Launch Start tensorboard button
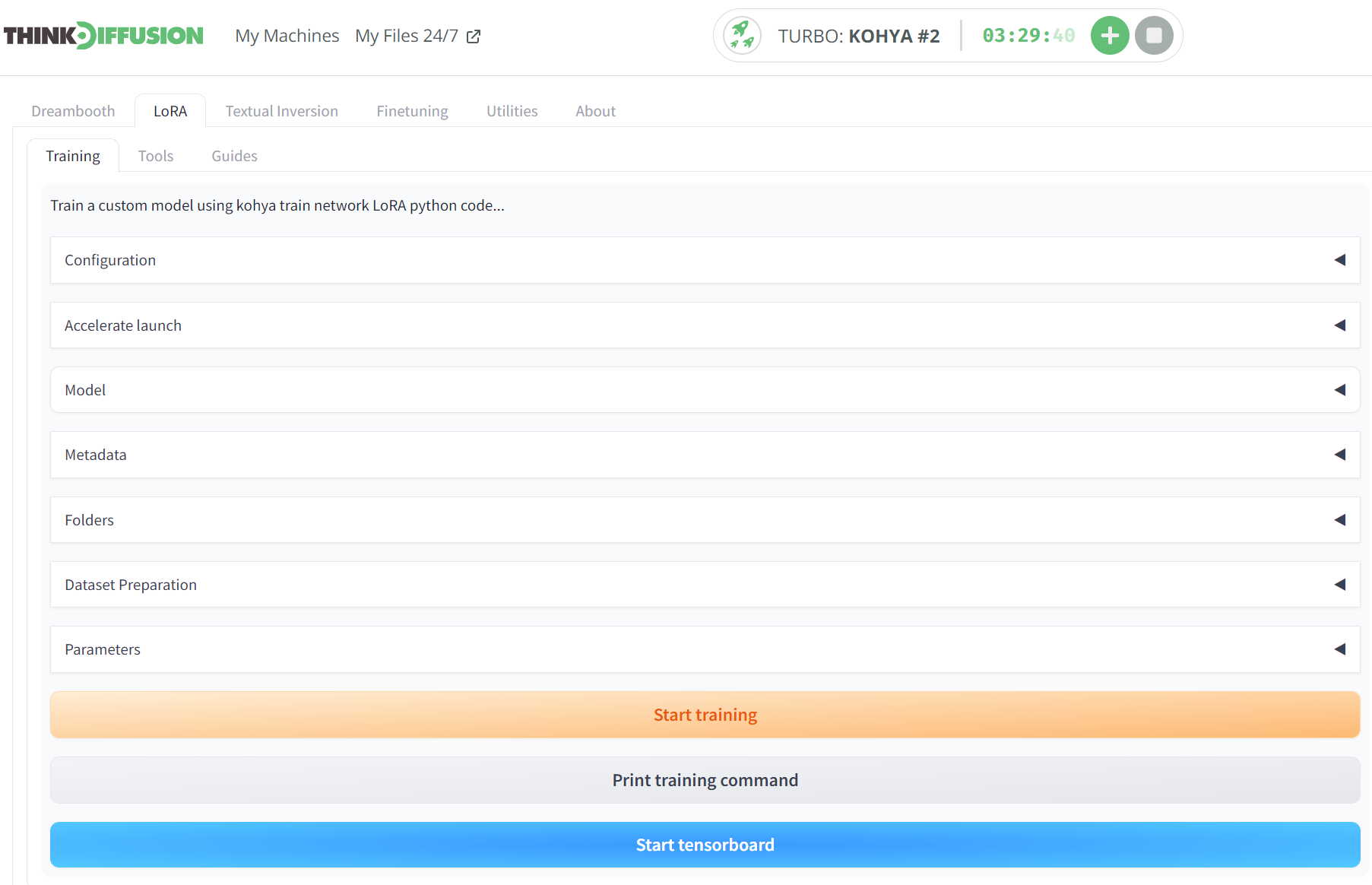The height and width of the screenshot is (885, 1372). (x=705, y=845)
